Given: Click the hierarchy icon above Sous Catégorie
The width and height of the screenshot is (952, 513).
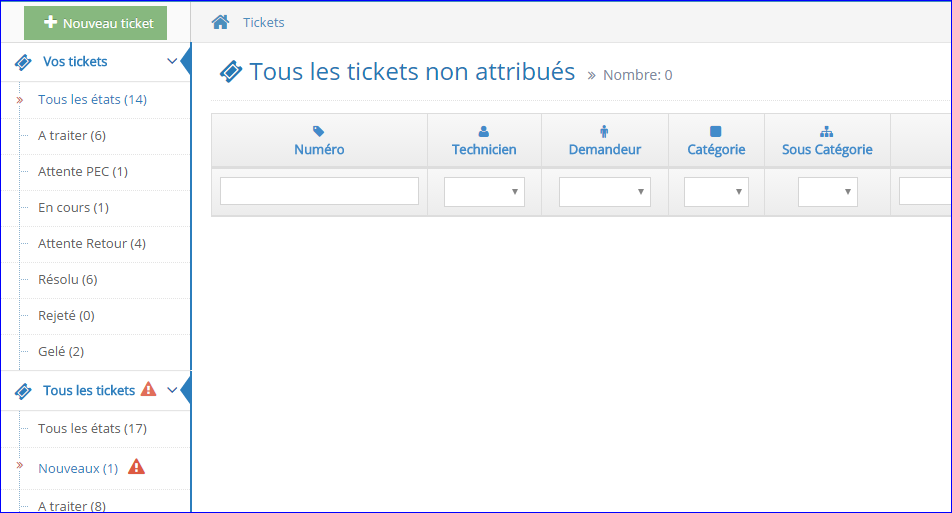Looking at the screenshot, I should coord(827,131).
